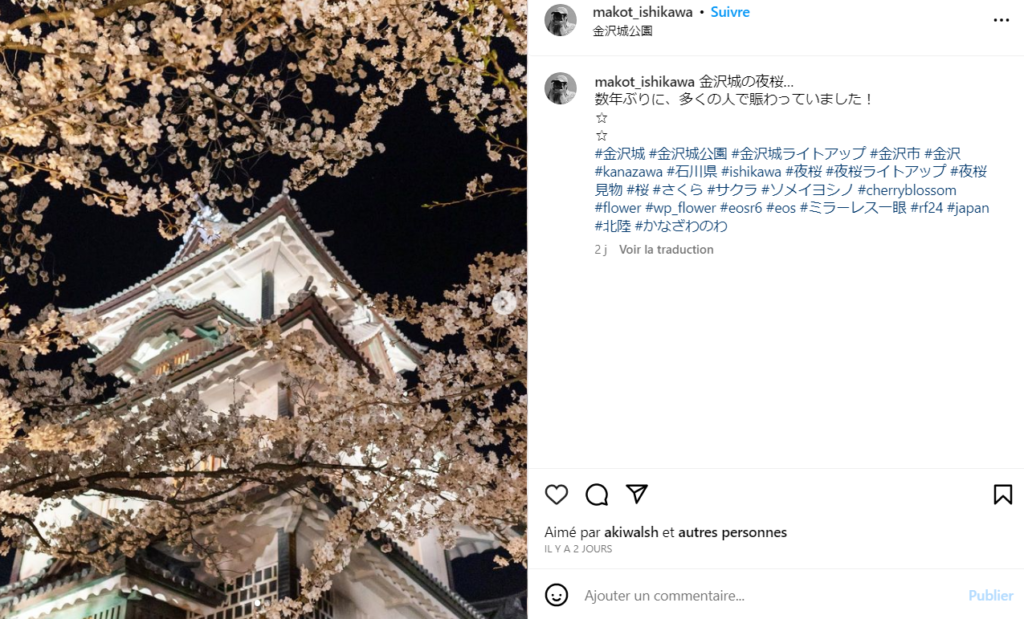Screen dimensions: 1024x619
Task: Advance to the next photo with carousel arrow
Action: pyautogui.click(x=504, y=303)
